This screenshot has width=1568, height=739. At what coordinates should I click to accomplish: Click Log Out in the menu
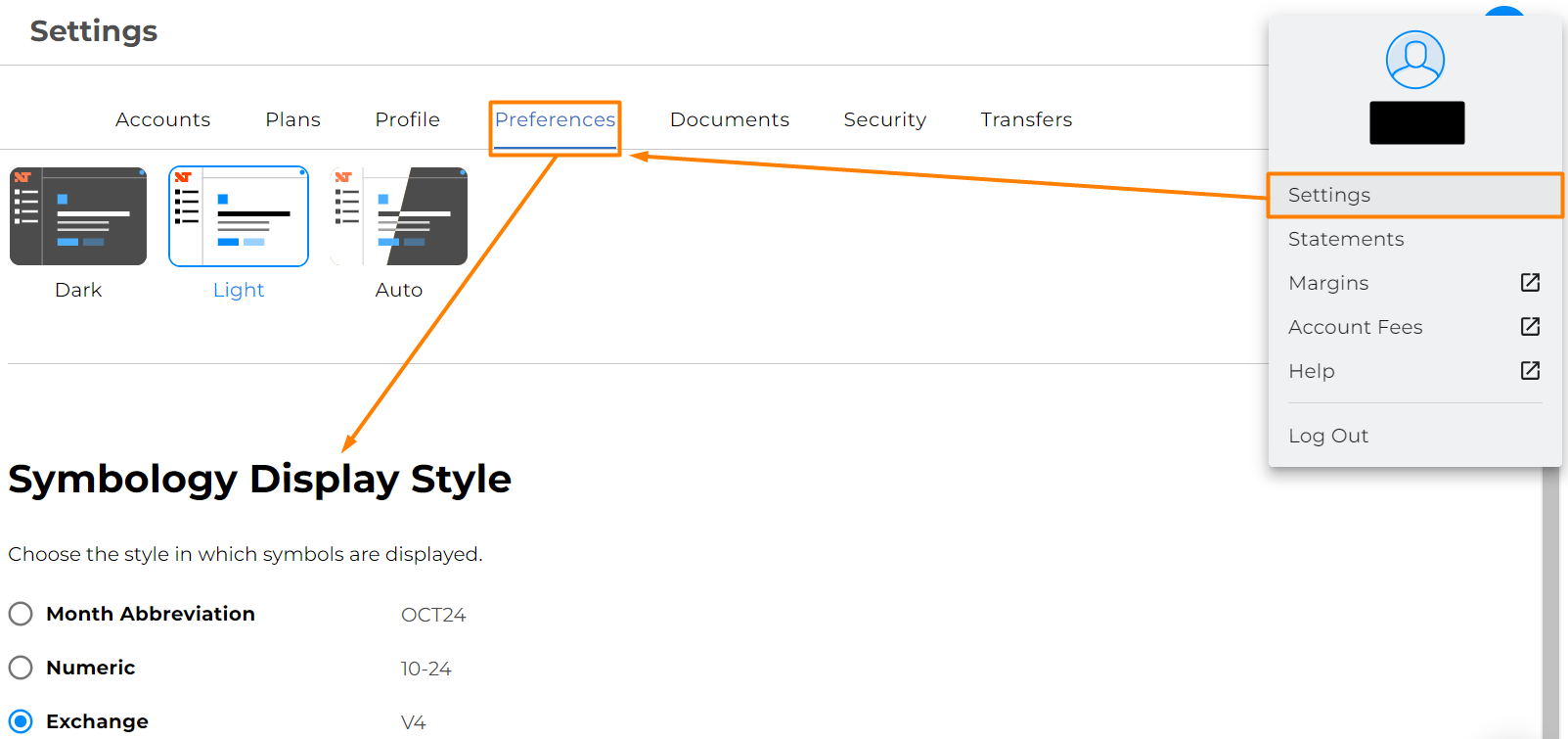click(x=1415, y=436)
